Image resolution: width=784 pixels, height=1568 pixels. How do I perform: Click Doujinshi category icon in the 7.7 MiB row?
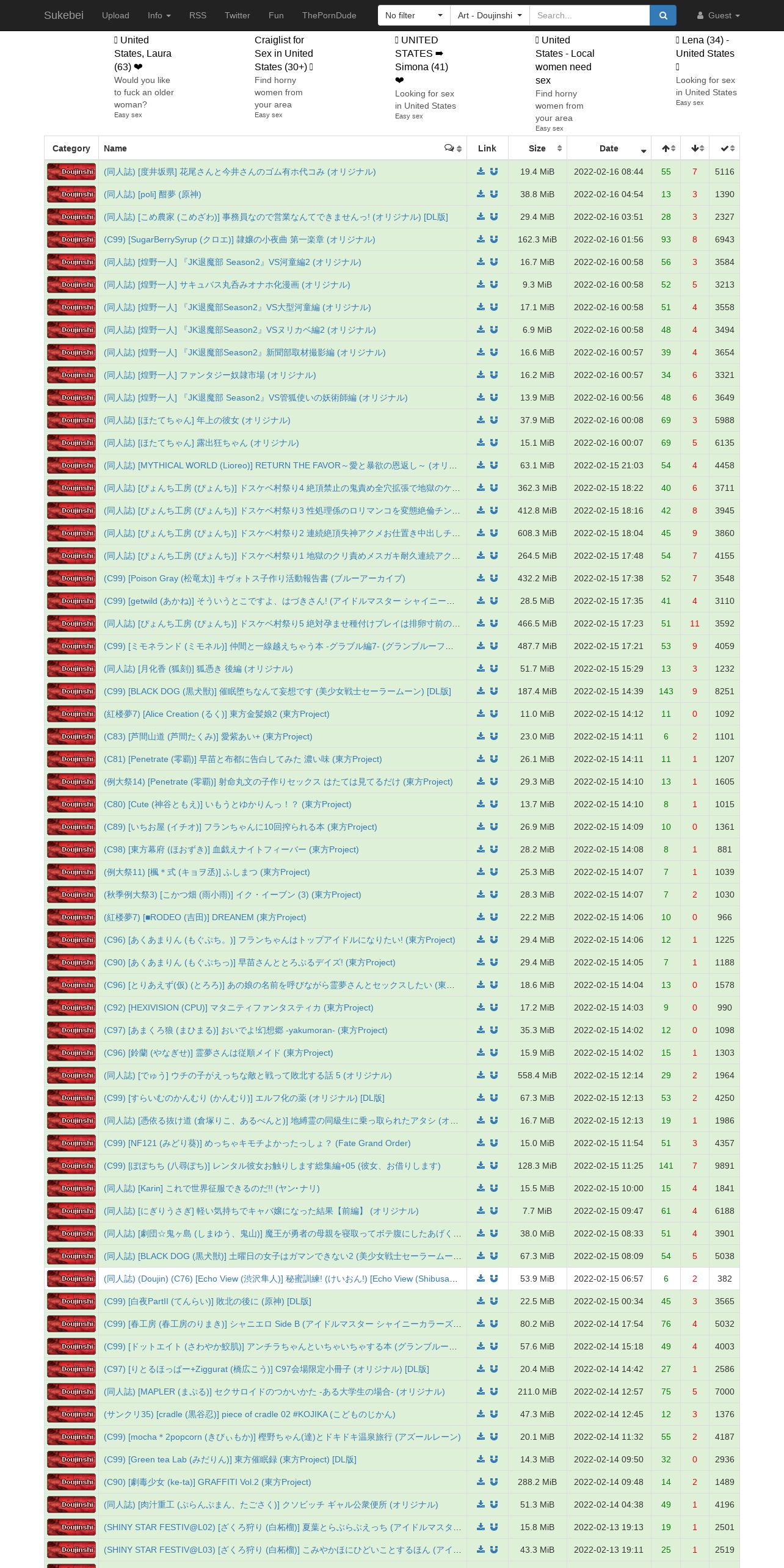click(71, 1211)
